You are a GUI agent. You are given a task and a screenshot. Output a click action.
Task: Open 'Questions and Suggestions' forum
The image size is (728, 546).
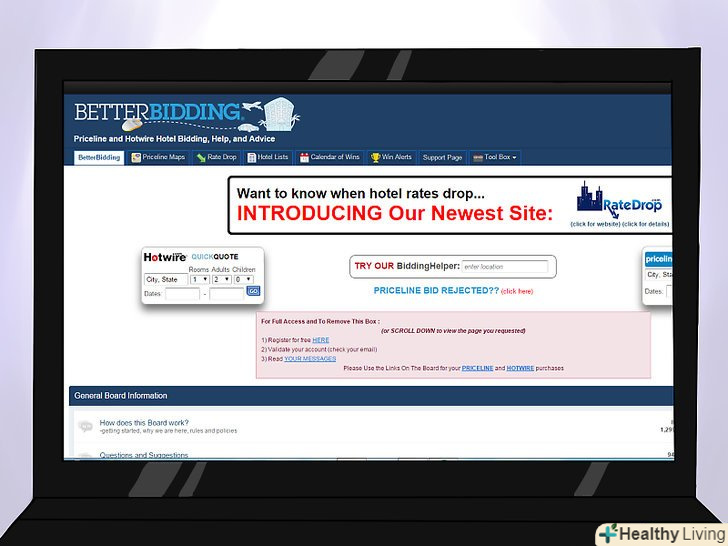coord(144,455)
